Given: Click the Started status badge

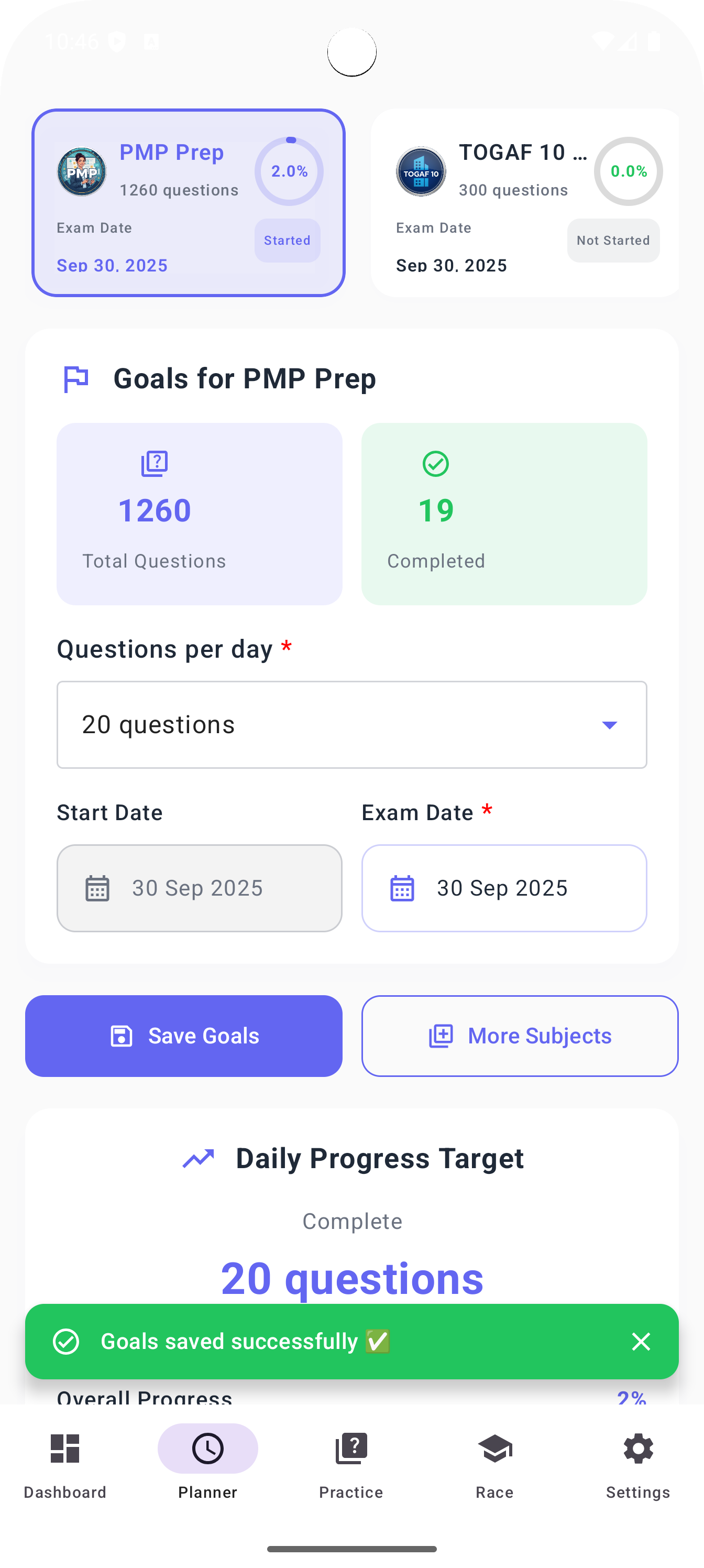Looking at the screenshot, I should click(x=287, y=241).
